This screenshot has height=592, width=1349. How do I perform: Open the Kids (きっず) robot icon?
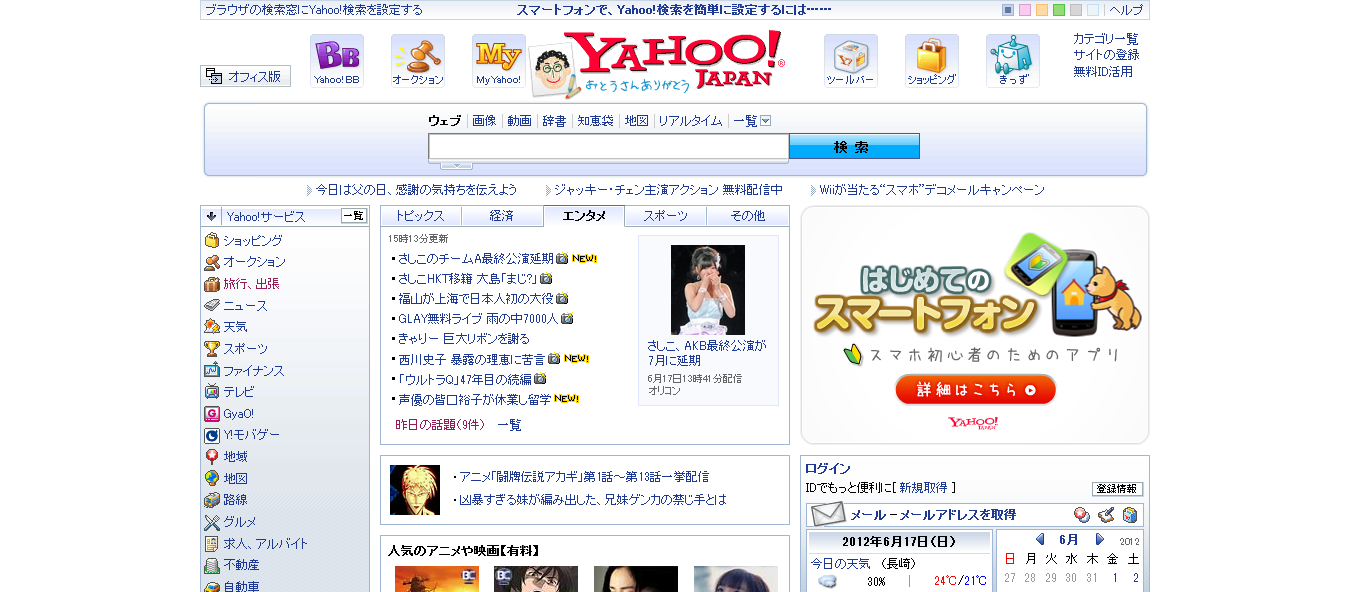(x=1012, y=61)
